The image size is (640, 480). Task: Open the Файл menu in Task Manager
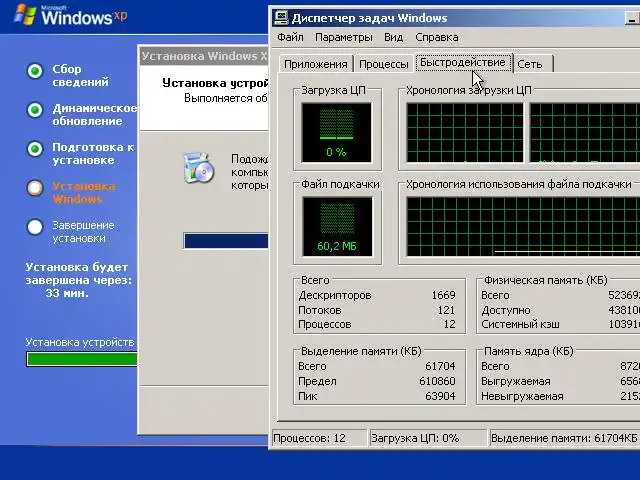point(290,38)
